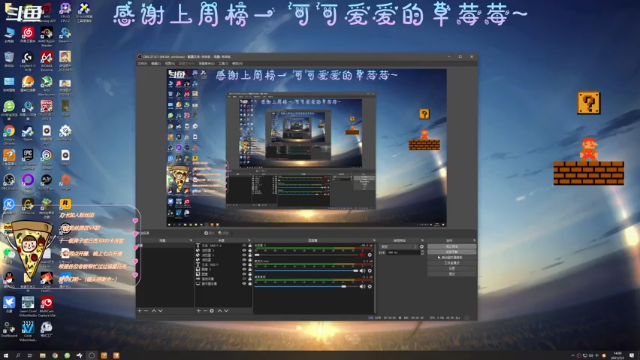This screenshot has height=360, width=640.
Task: Move scene up in Scenes panel
Action: click(x=154, y=311)
